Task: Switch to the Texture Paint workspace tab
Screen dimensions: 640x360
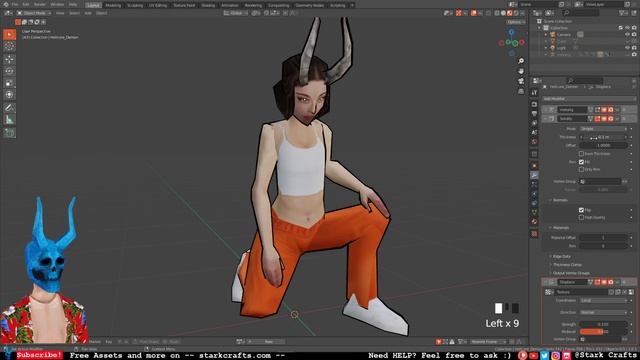Action: click(184, 5)
